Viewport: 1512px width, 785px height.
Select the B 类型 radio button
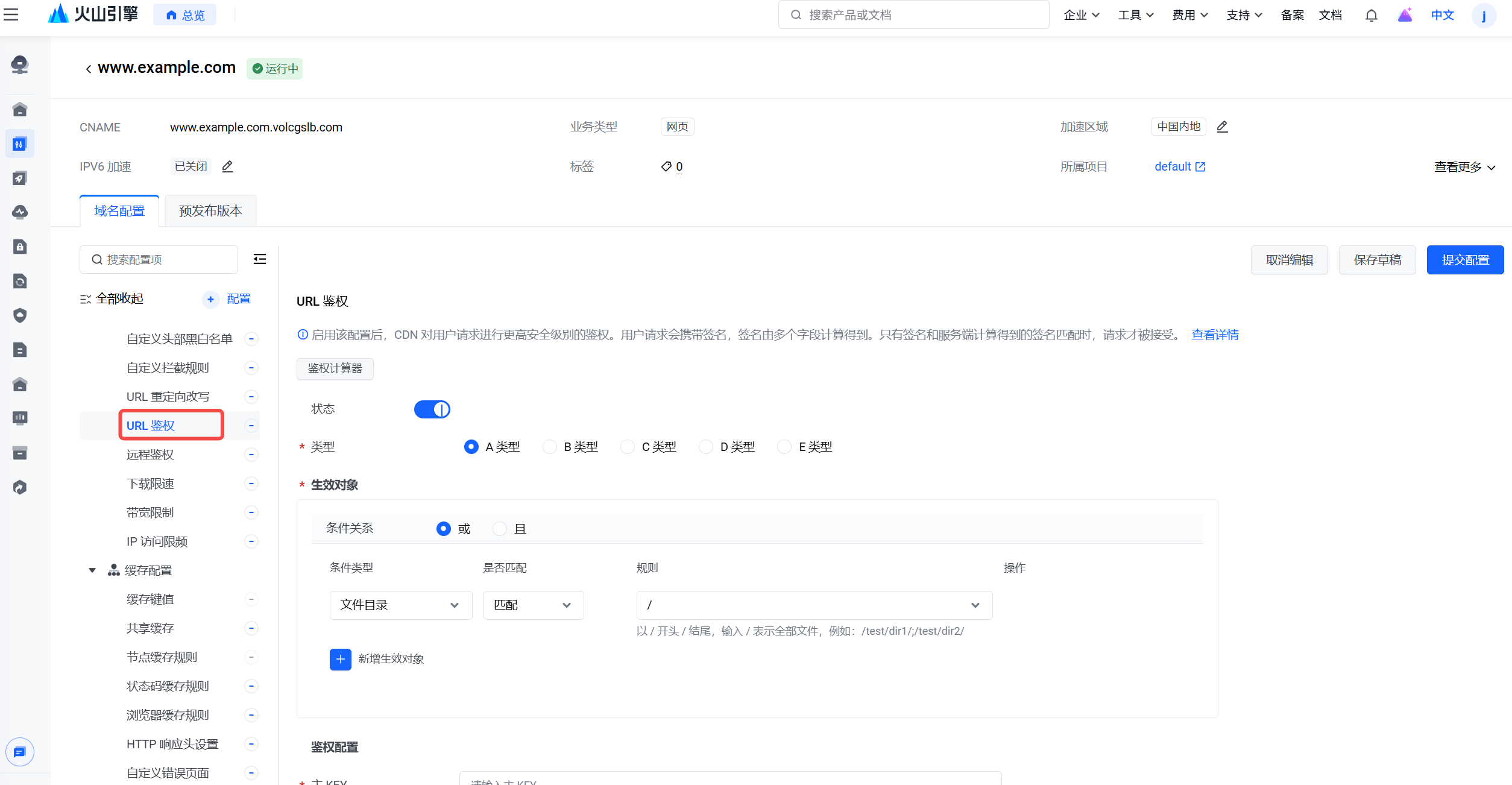click(x=549, y=447)
